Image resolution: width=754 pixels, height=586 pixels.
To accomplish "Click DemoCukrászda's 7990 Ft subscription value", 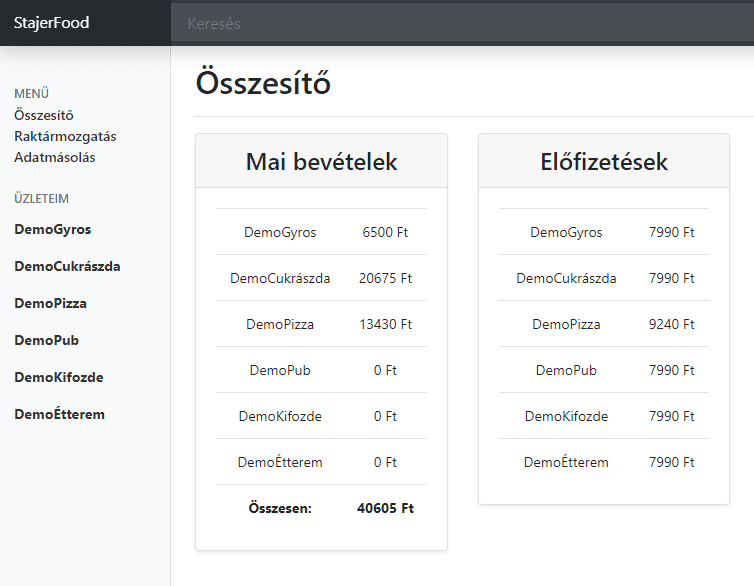I will point(671,278).
